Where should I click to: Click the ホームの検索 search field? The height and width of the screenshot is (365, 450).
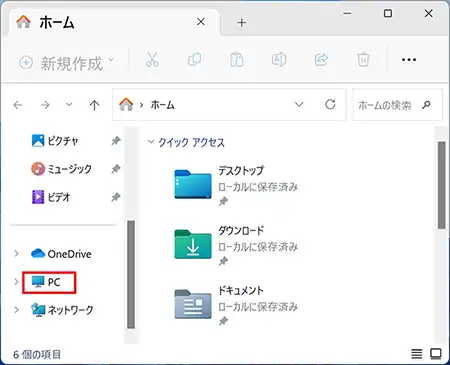pyautogui.click(x=397, y=105)
